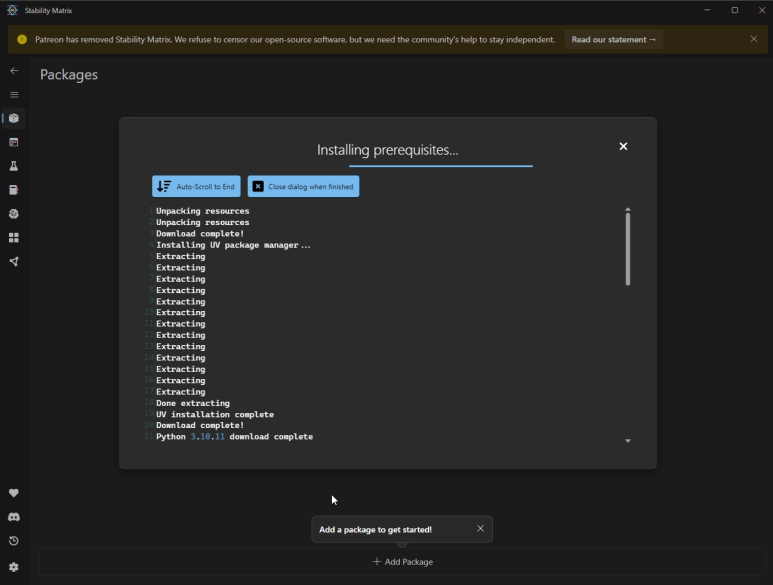
Task: Click the scroll-down arrow of the log
Action: (x=628, y=441)
